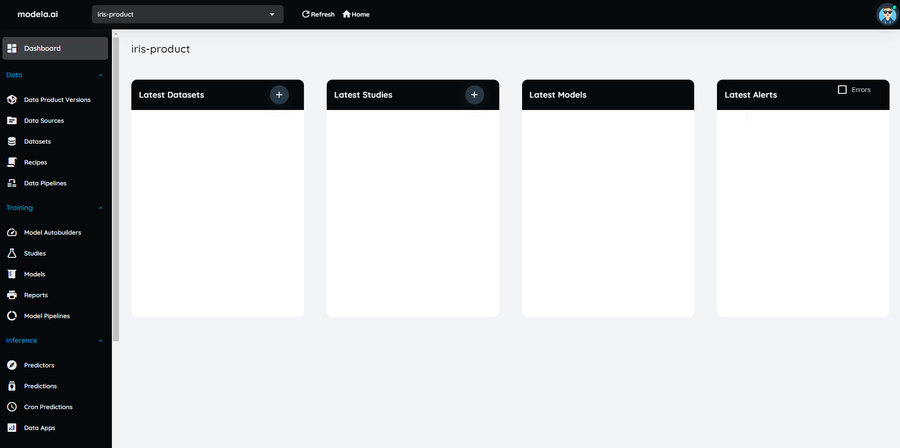Collapse the Training section chevron
Viewport: 900px width, 448px height.
coord(101,208)
